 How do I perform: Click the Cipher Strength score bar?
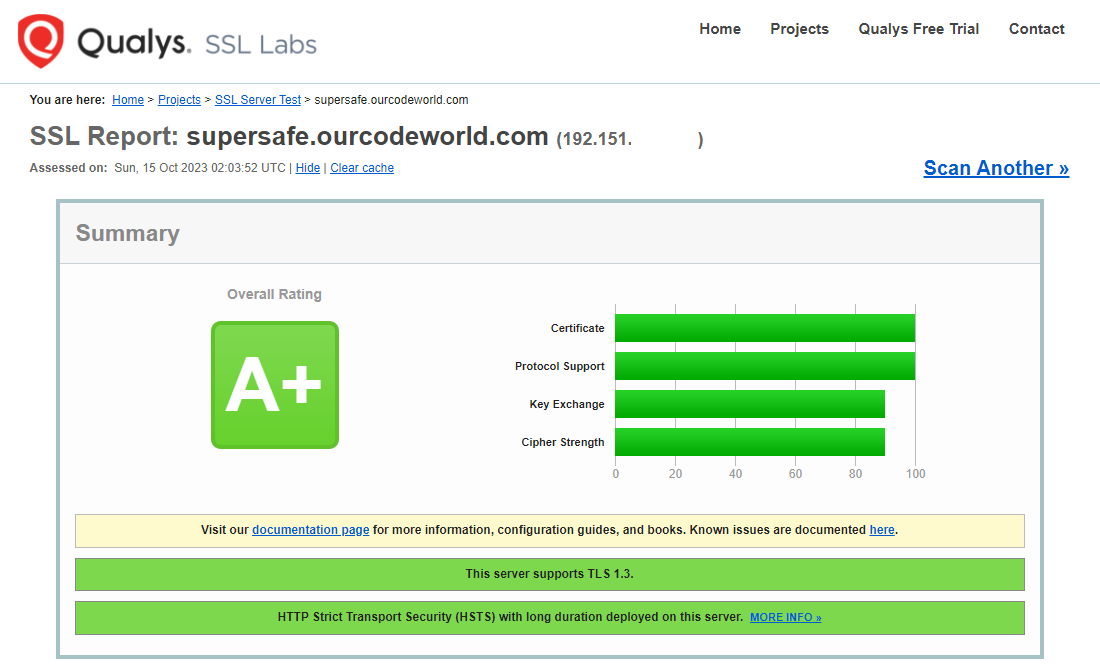750,441
